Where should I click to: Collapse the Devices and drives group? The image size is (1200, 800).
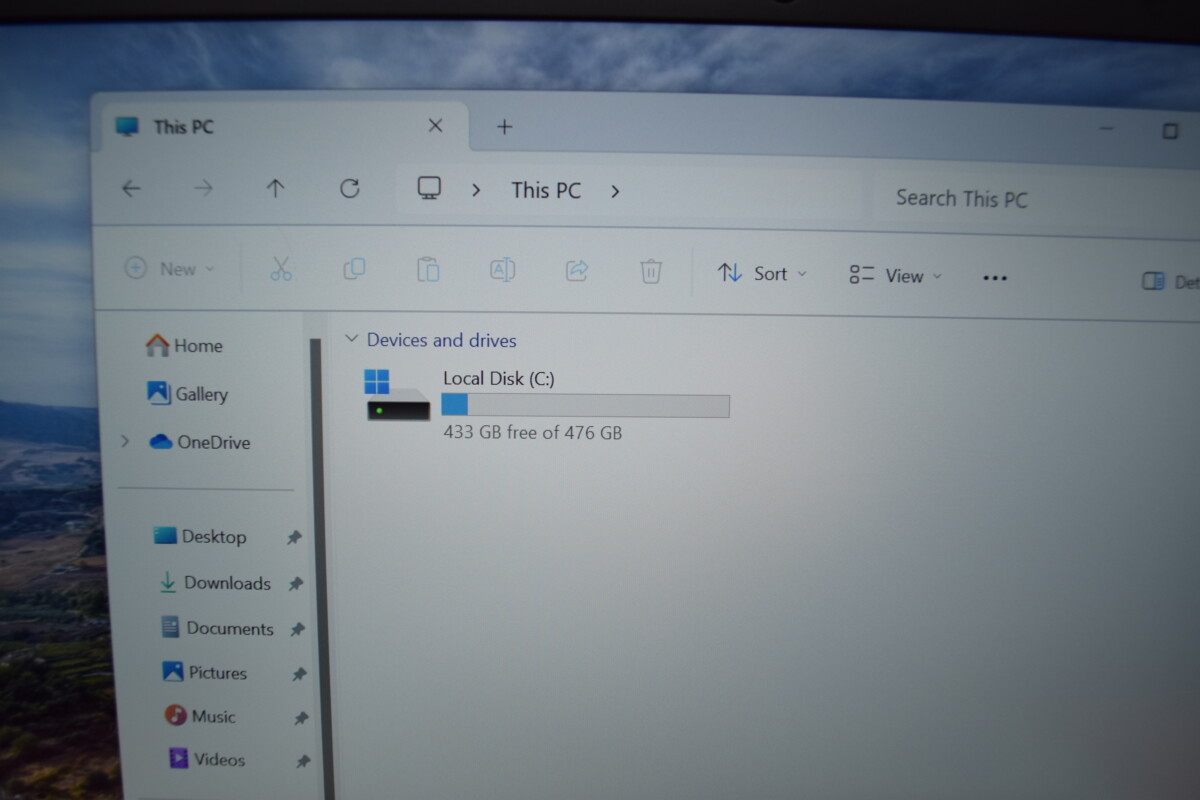pos(351,339)
